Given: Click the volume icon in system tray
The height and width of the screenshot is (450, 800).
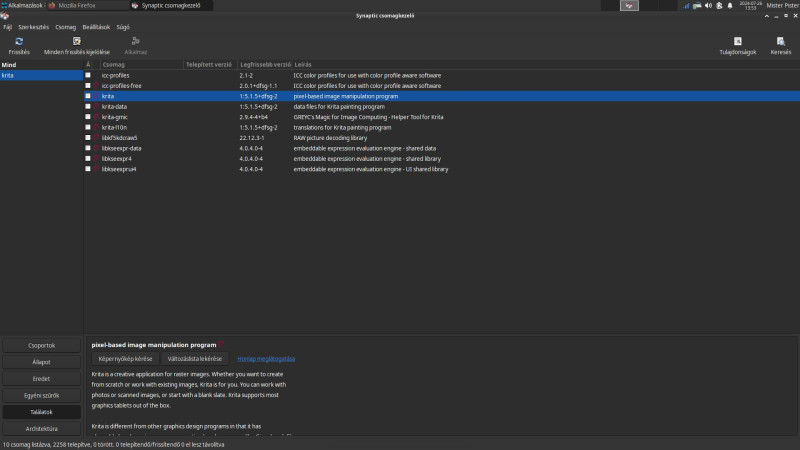Looking at the screenshot, I should click(x=708, y=6).
